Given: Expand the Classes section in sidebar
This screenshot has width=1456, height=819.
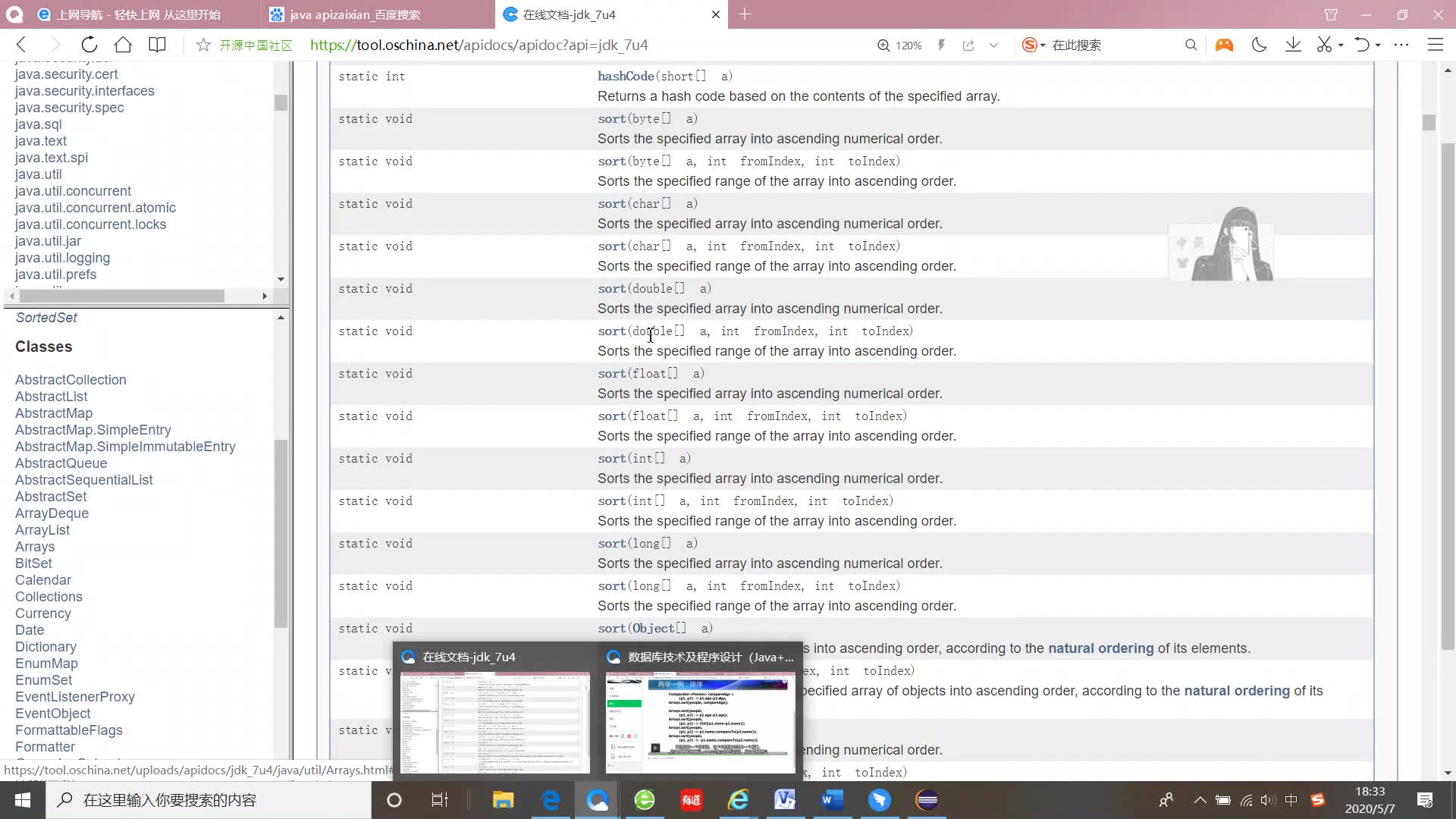Looking at the screenshot, I should point(44,346).
